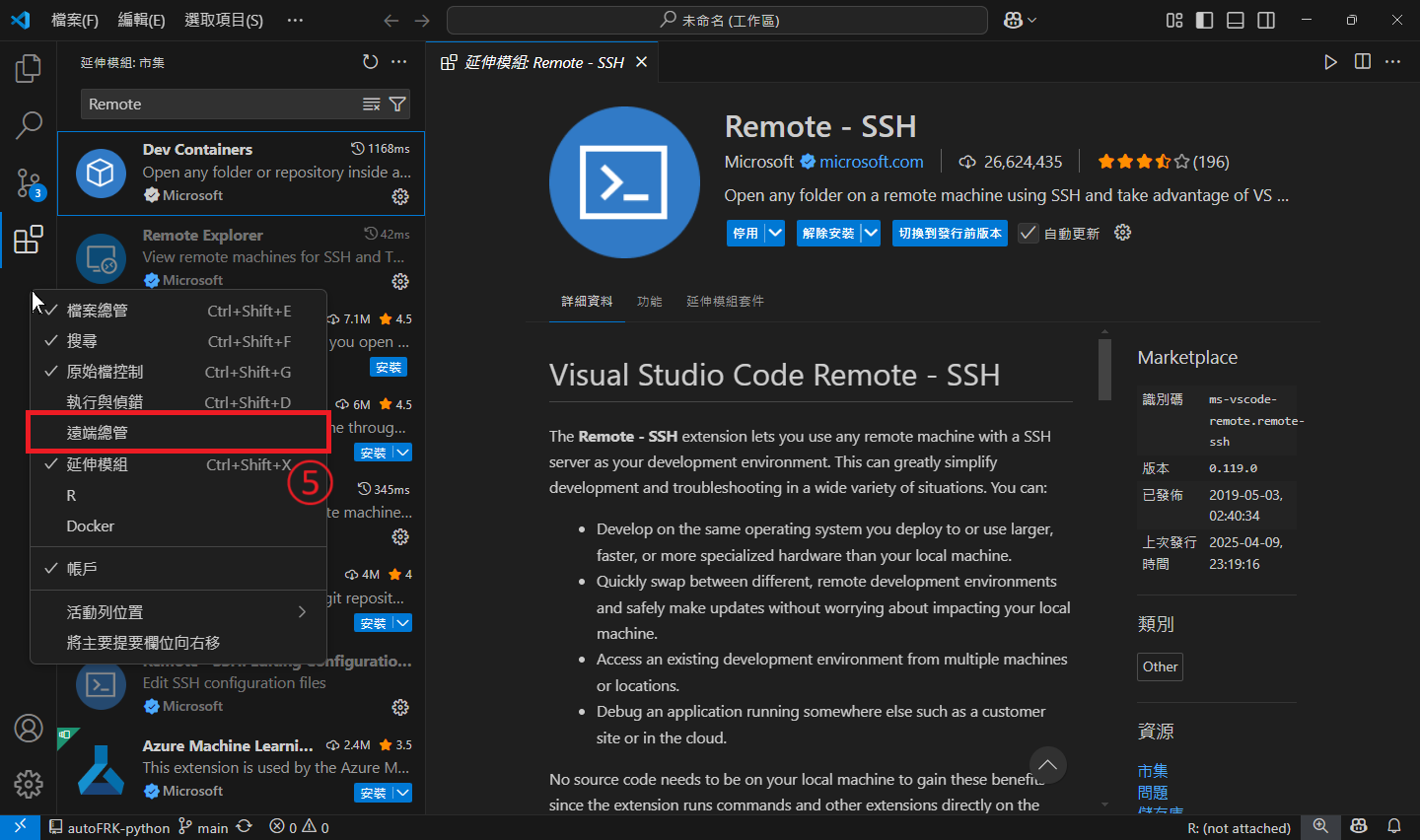Customize layout icon in title bar
Screen dimensions: 1420x840
[x=1174, y=21]
